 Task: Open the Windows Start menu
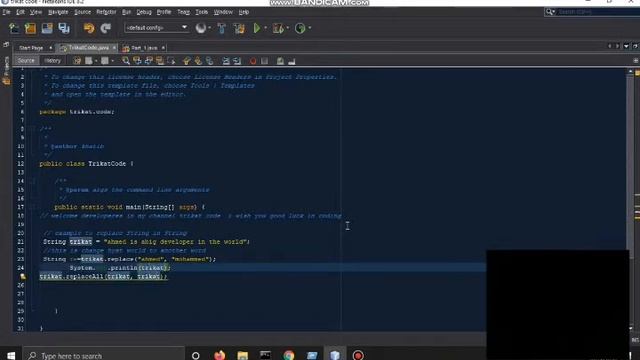click(11, 356)
